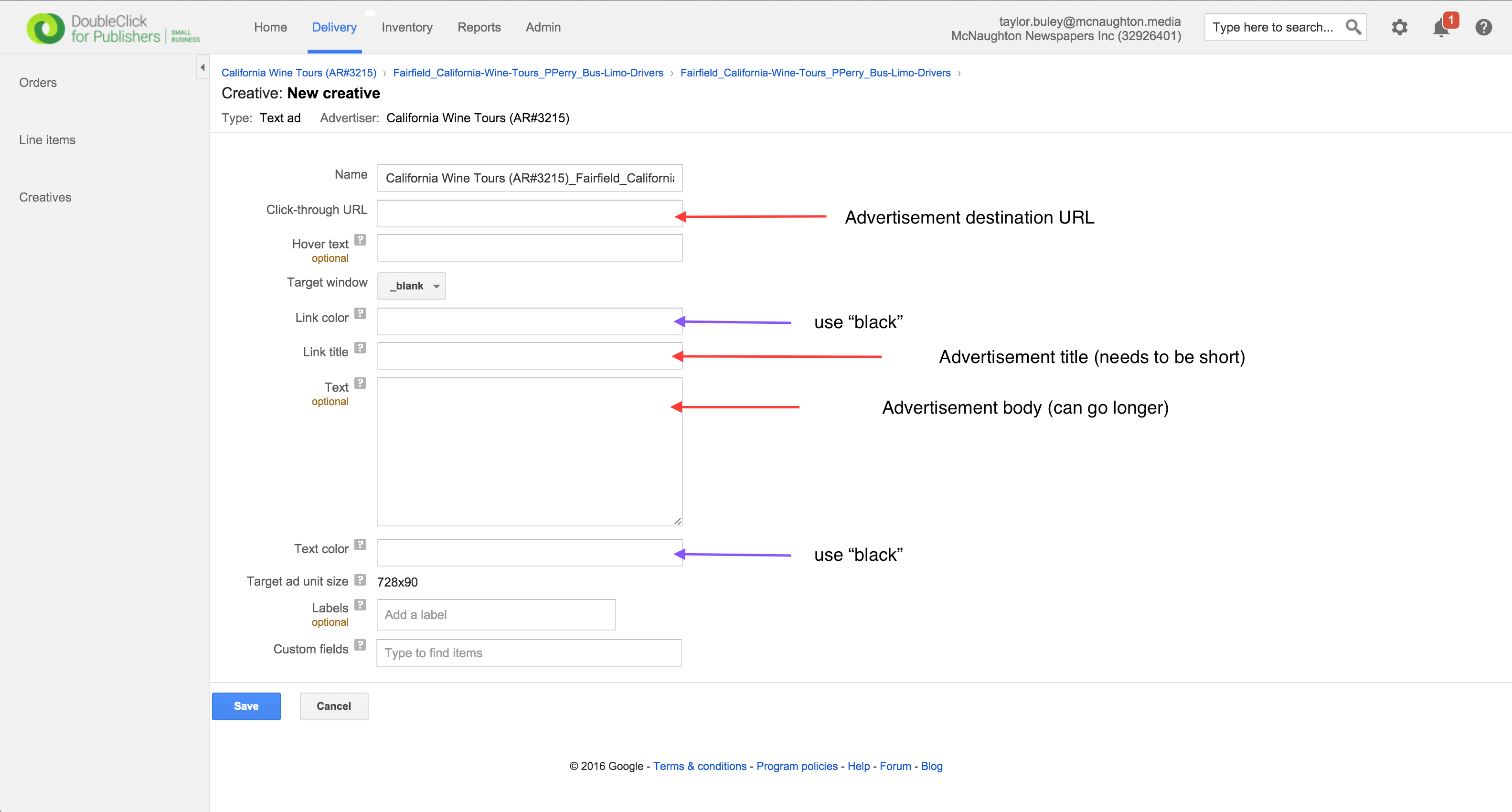Screen dimensions: 1512x812
Task: Click the Click-through URL field
Action: point(530,214)
